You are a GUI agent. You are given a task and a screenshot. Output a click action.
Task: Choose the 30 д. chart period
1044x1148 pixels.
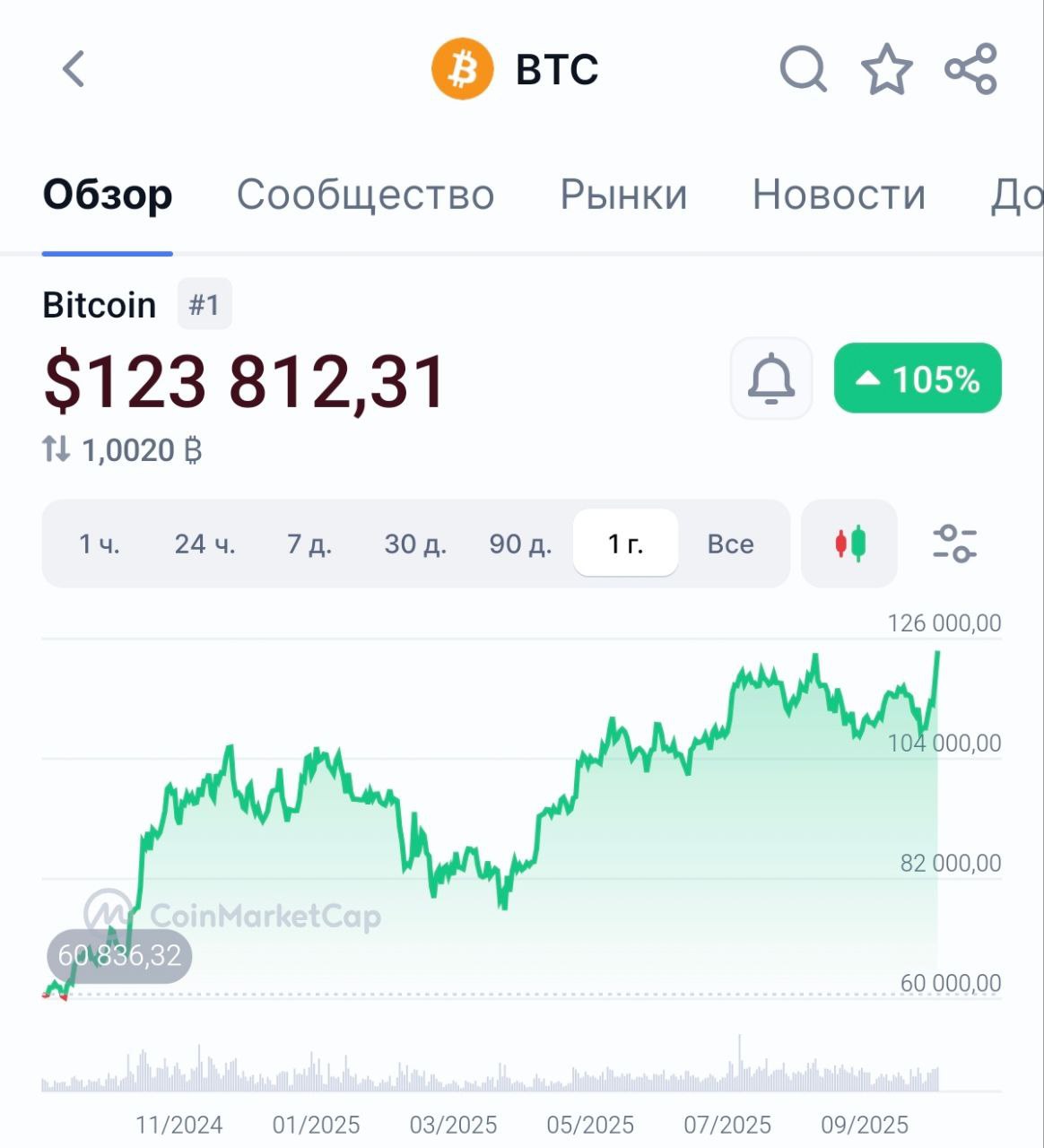click(415, 544)
